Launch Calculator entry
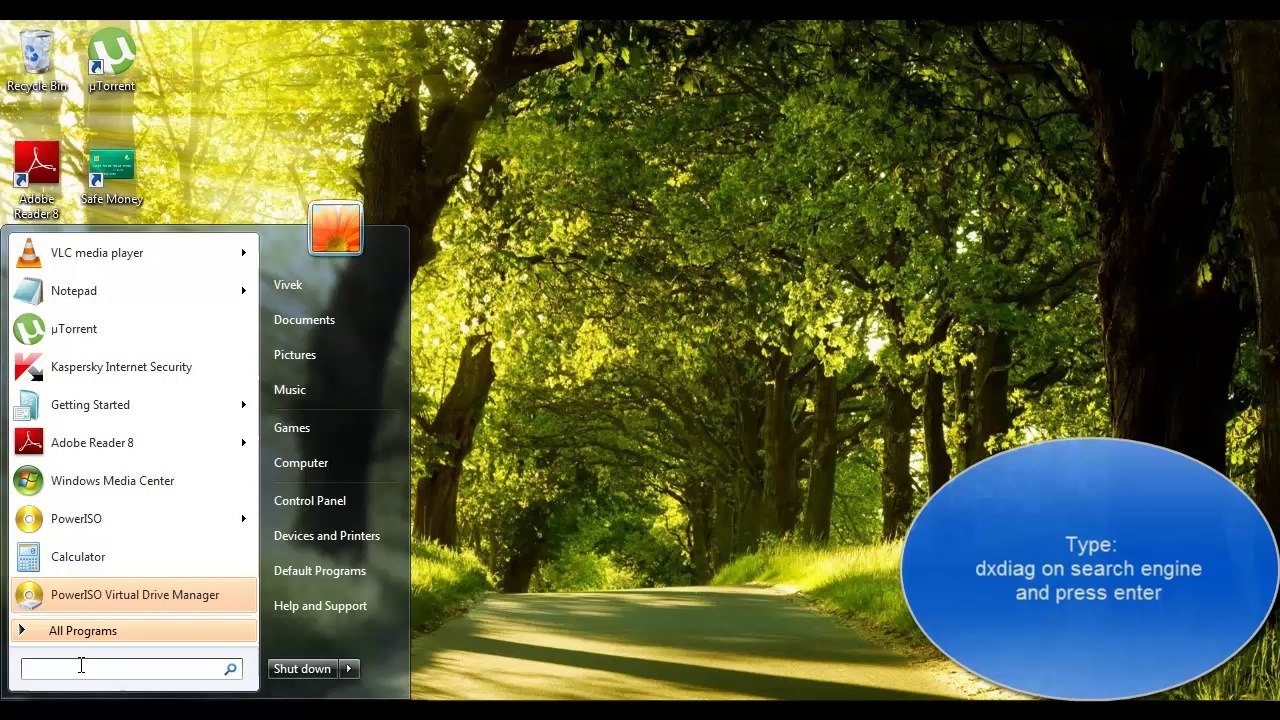Image resolution: width=1280 pixels, height=720 pixels. (134, 557)
